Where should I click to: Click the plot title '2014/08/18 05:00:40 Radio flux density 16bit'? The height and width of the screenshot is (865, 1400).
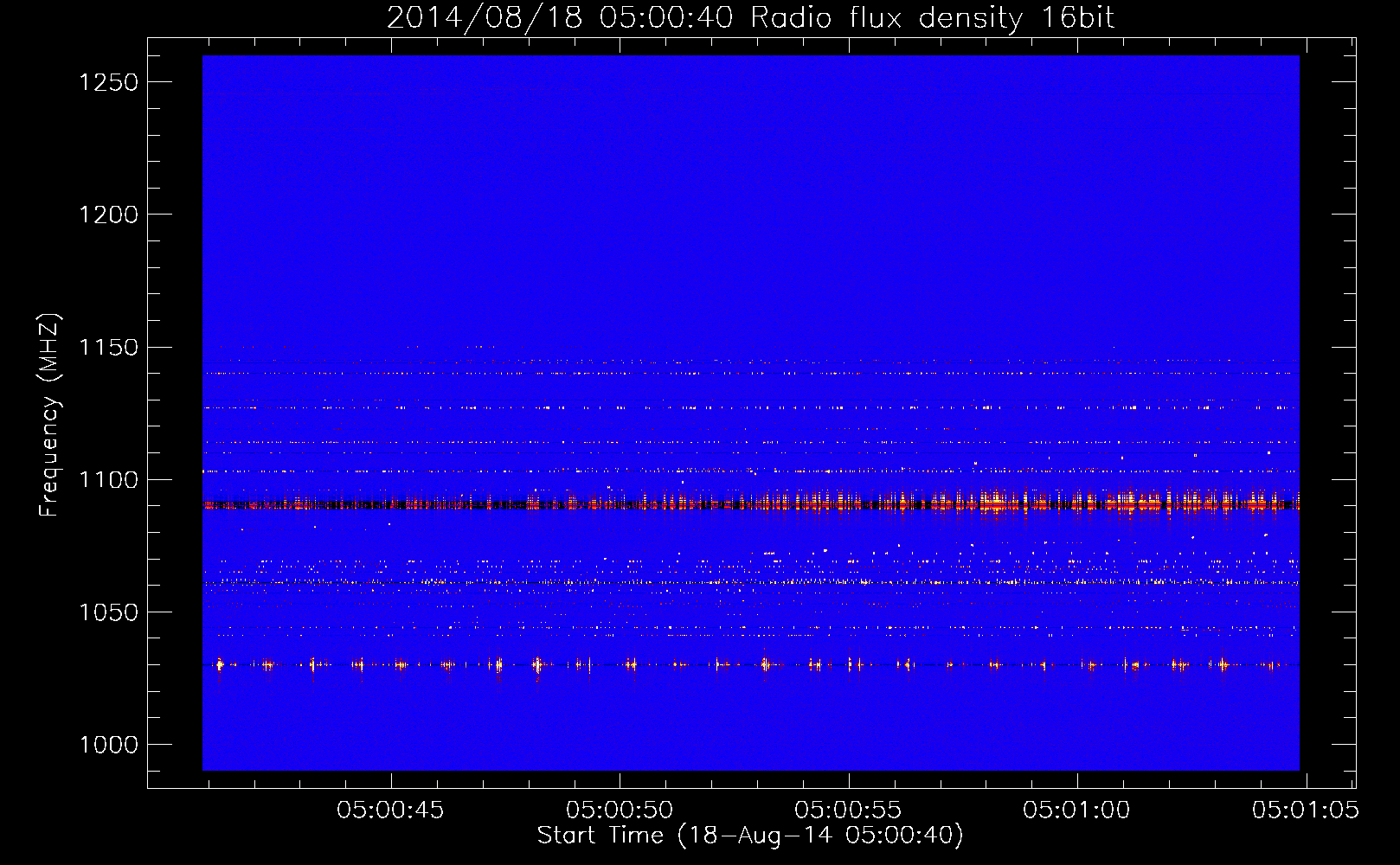[750, 17]
